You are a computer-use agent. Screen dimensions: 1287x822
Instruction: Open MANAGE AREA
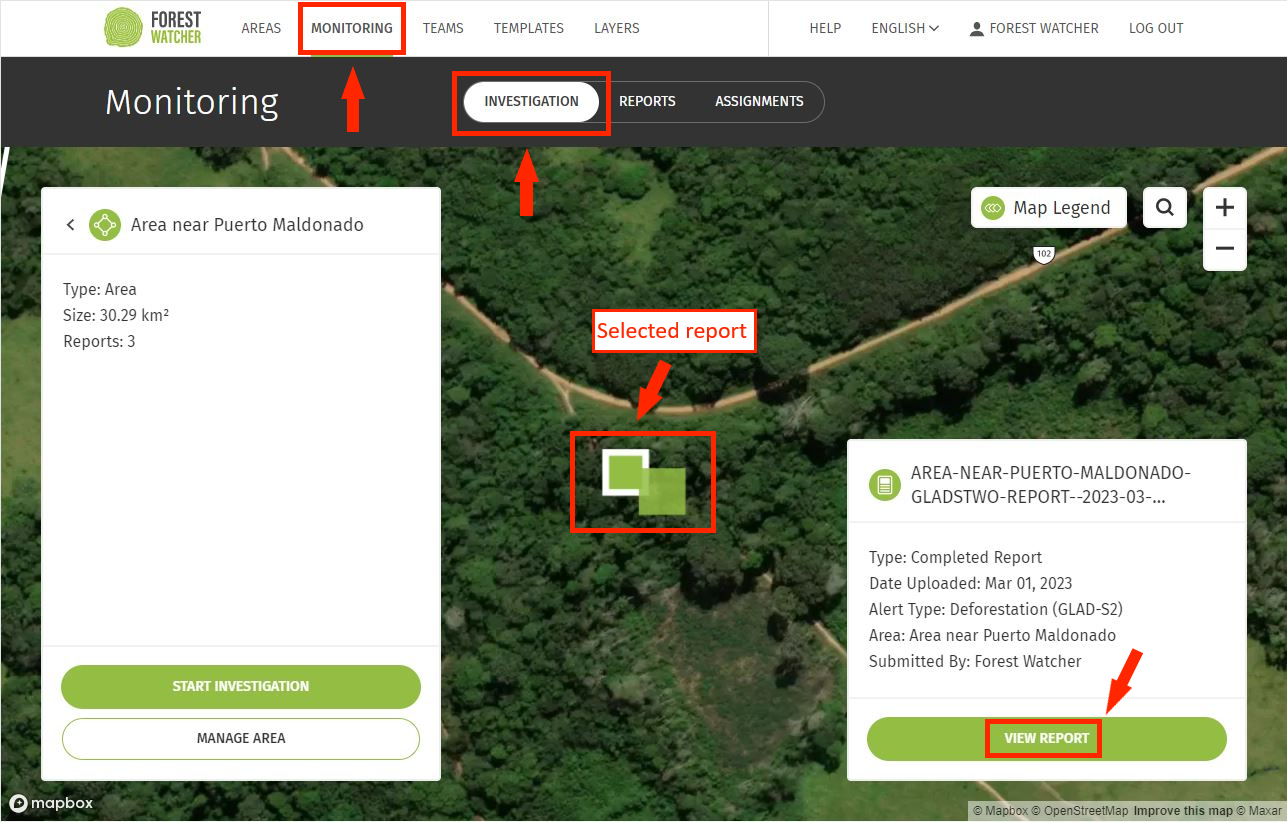[x=240, y=738]
